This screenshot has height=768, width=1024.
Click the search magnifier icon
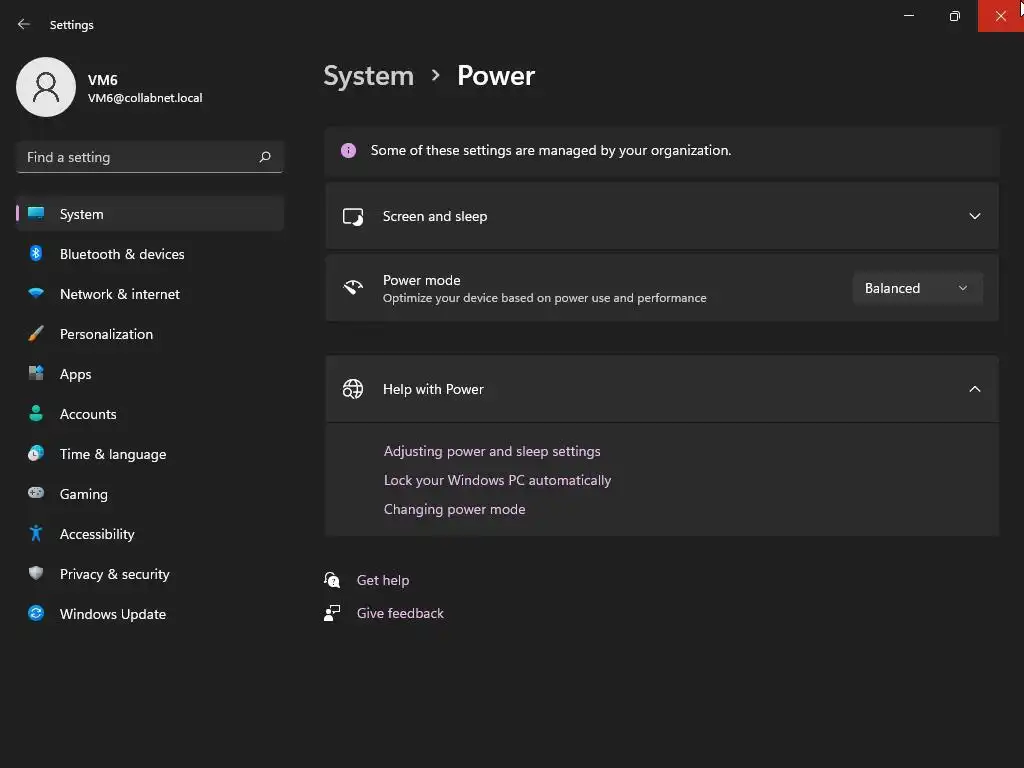pos(265,157)
